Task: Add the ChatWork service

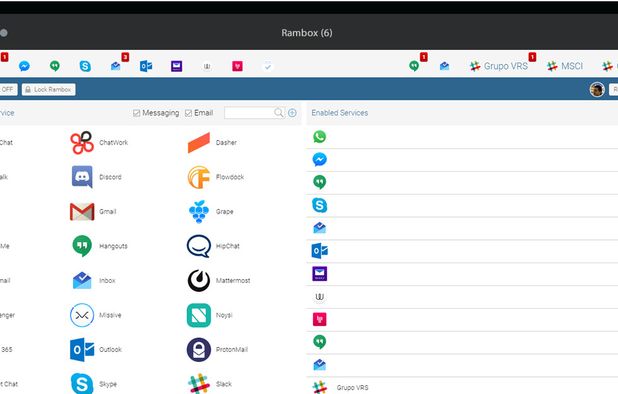Action: [x=99, y=142]
